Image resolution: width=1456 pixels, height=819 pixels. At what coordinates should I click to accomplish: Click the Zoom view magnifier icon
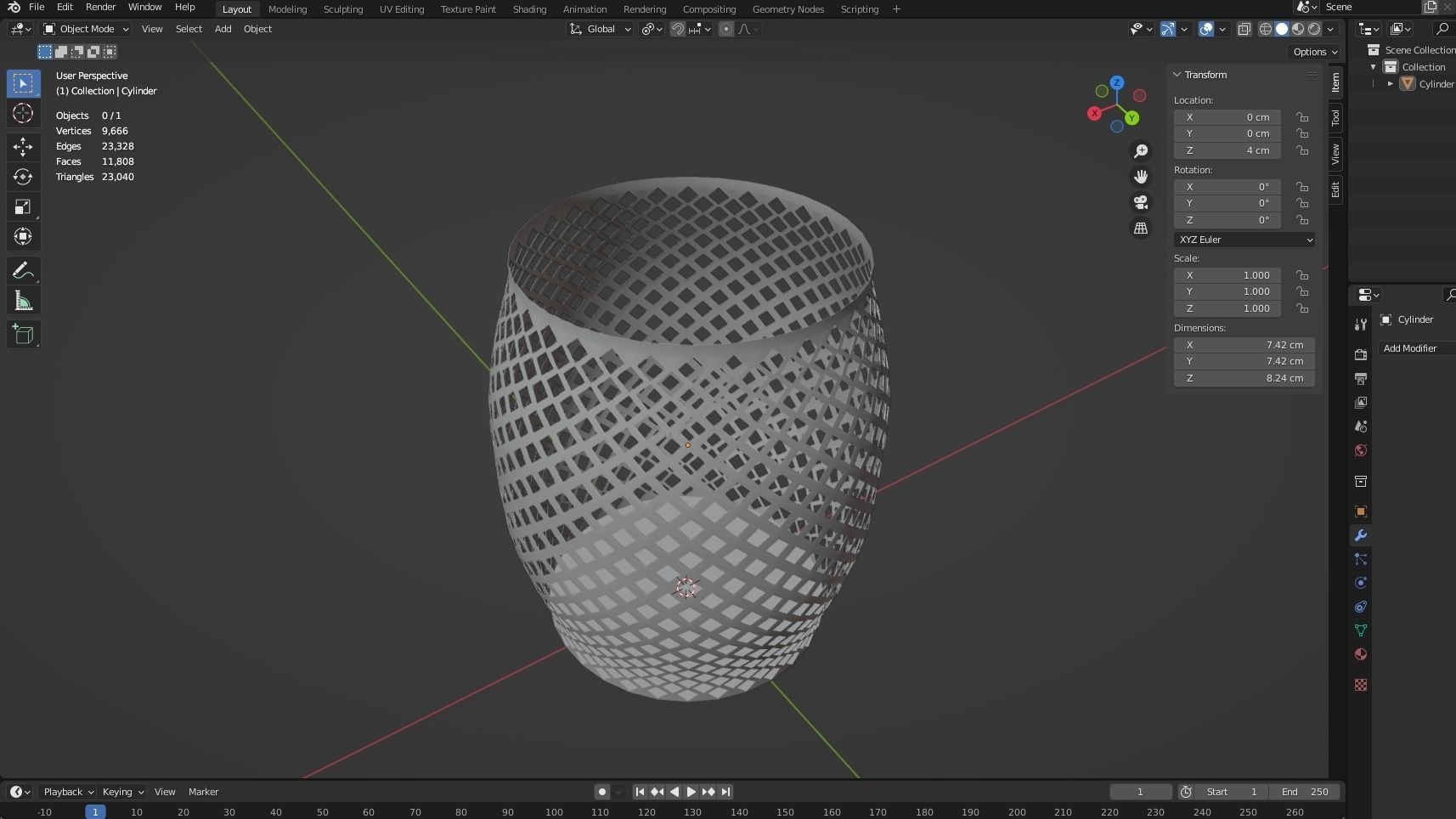pyautogui.click(x=1141, y=151)
